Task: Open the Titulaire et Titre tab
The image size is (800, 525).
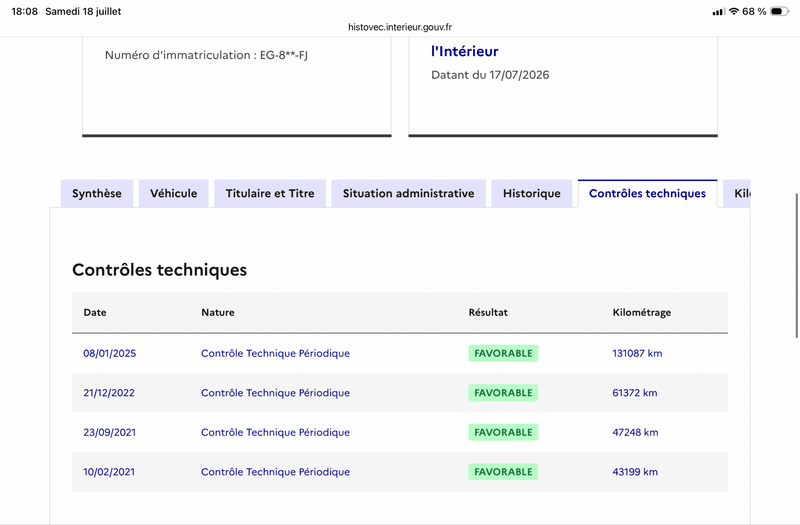Action: point(270,193)
